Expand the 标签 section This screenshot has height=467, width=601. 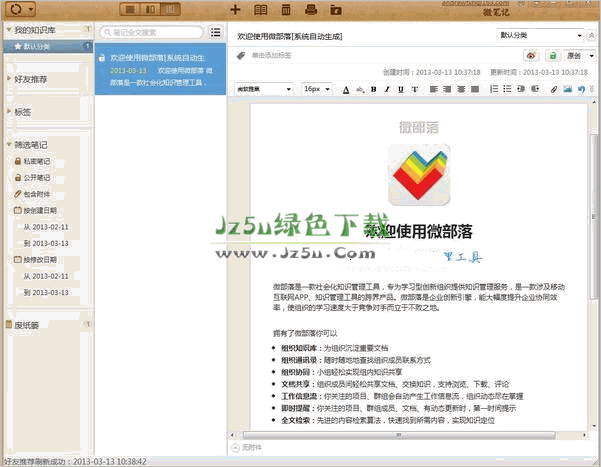[x=9, y=112]
